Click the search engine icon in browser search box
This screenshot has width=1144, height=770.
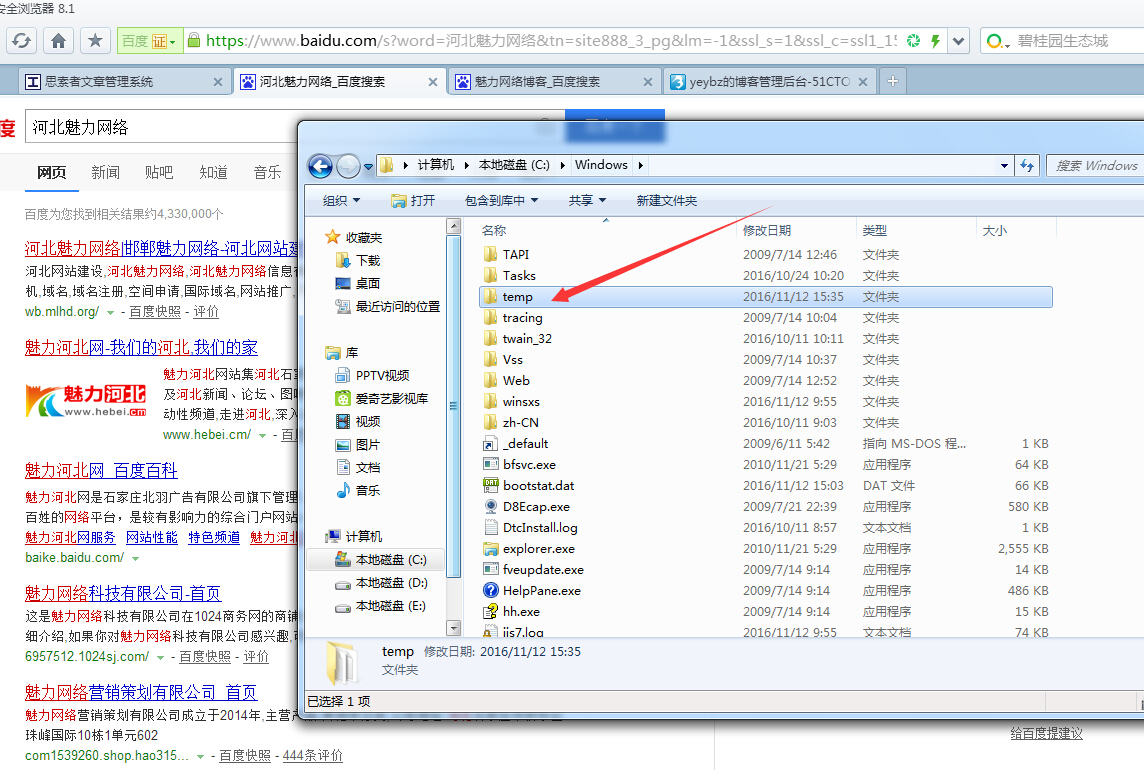click(x=997, y=41)
